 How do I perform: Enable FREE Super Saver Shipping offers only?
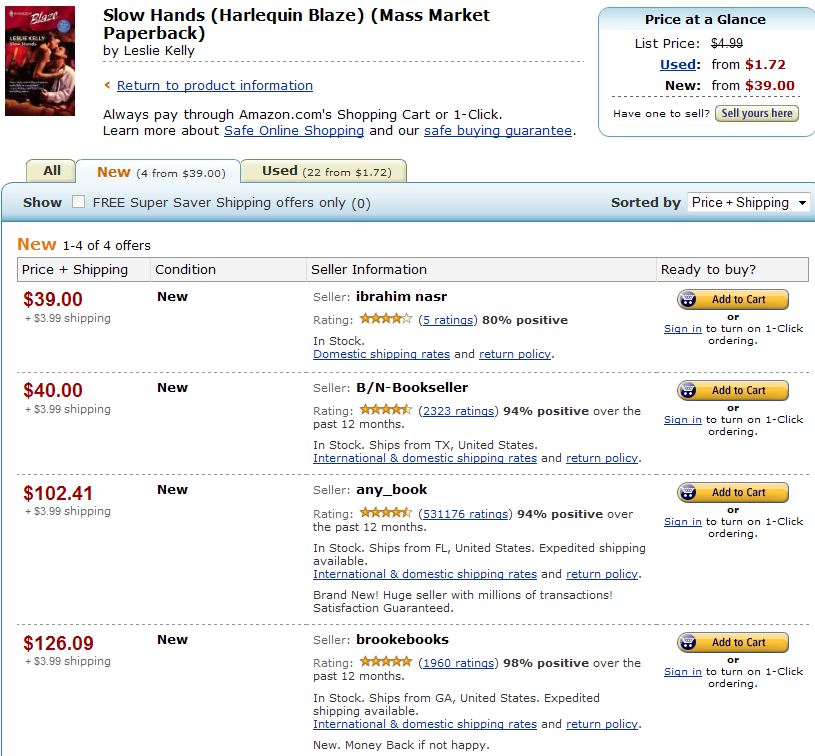(x=78, y=202)
